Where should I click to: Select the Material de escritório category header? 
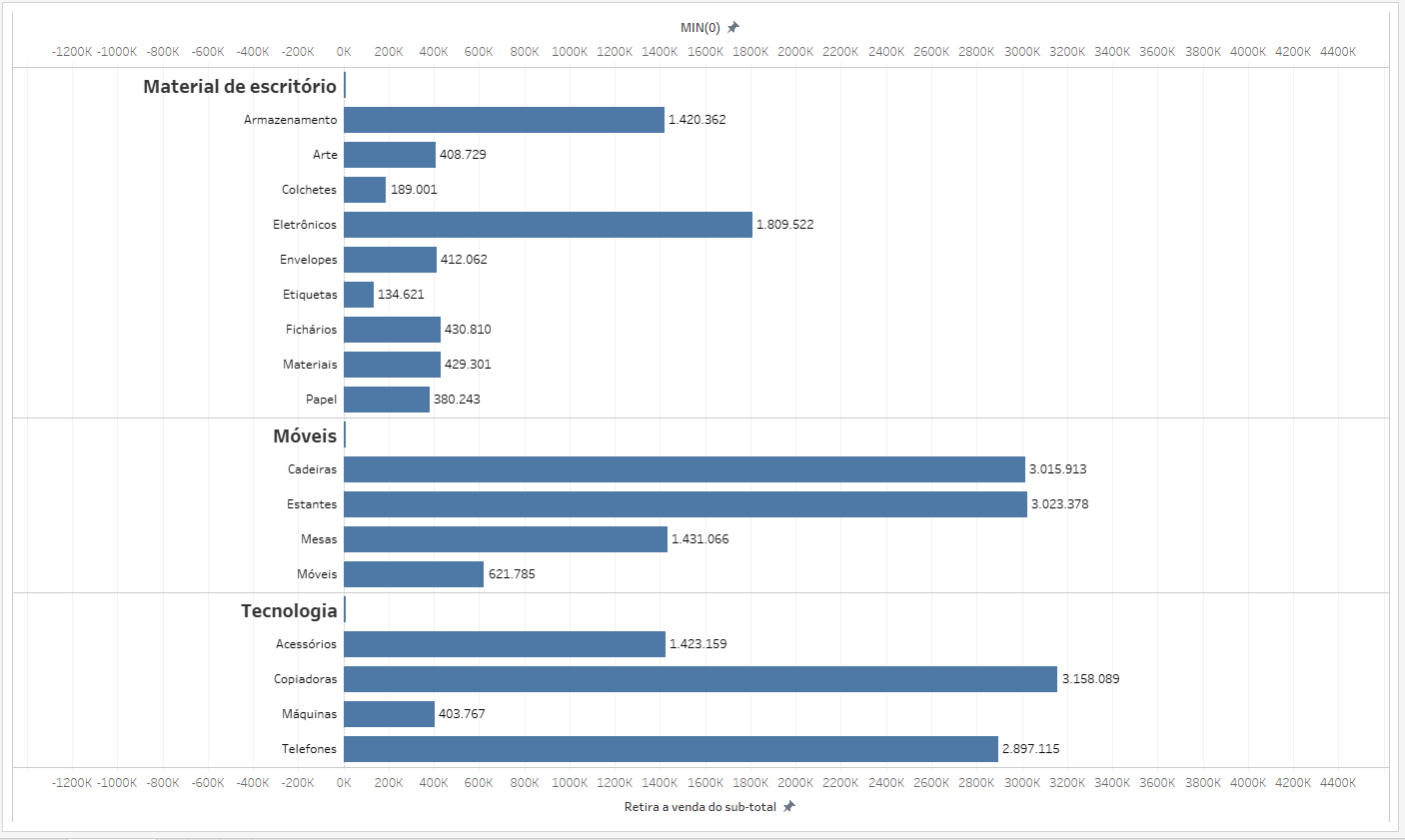[240, 86]
